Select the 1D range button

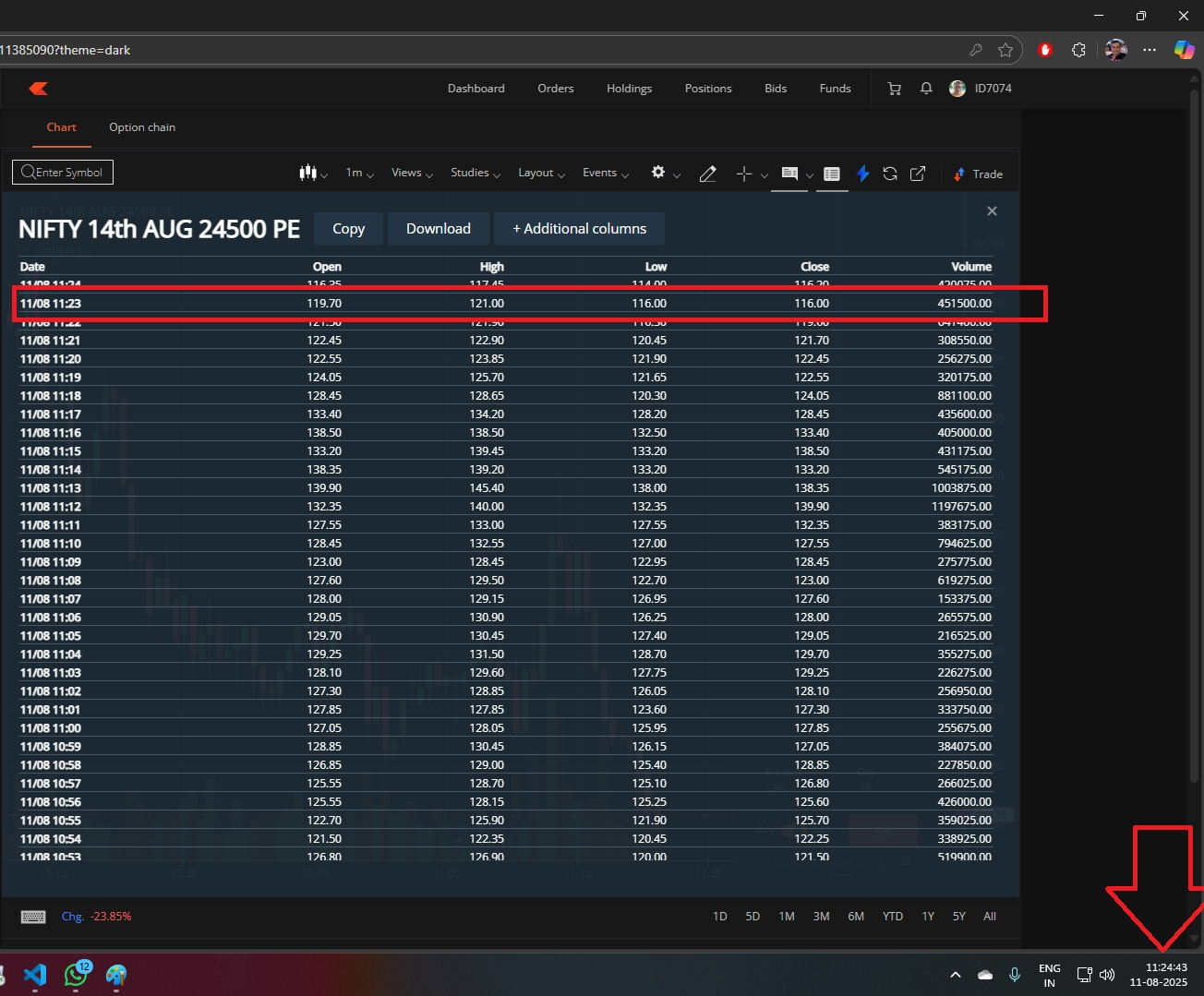click(720, 917)
